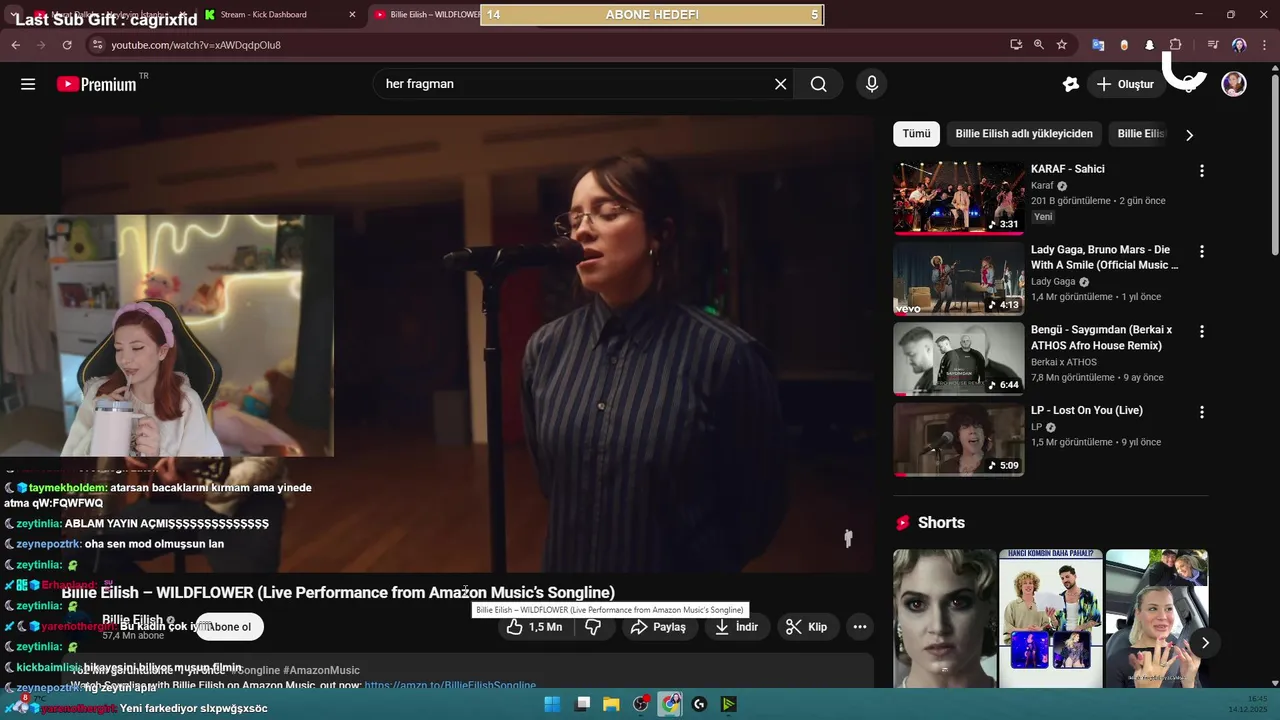Open LP - Lost On You (Live) thumbnail

[x=958, y=440]
